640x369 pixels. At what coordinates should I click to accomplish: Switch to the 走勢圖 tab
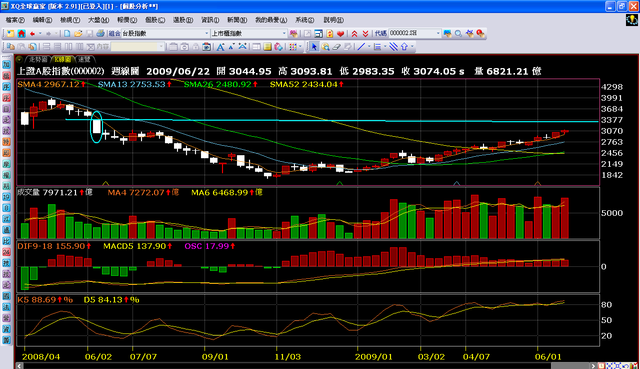[38, 59]
